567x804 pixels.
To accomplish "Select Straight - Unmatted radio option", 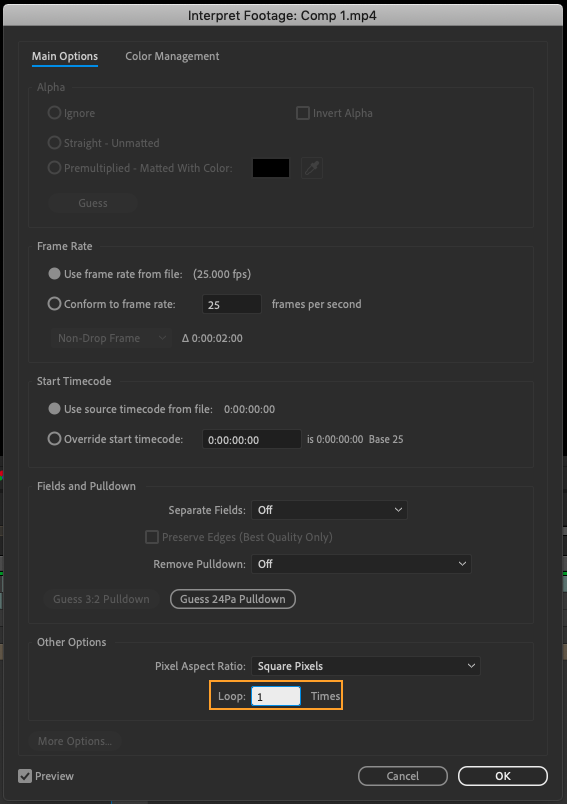I will tap(54, 143).
